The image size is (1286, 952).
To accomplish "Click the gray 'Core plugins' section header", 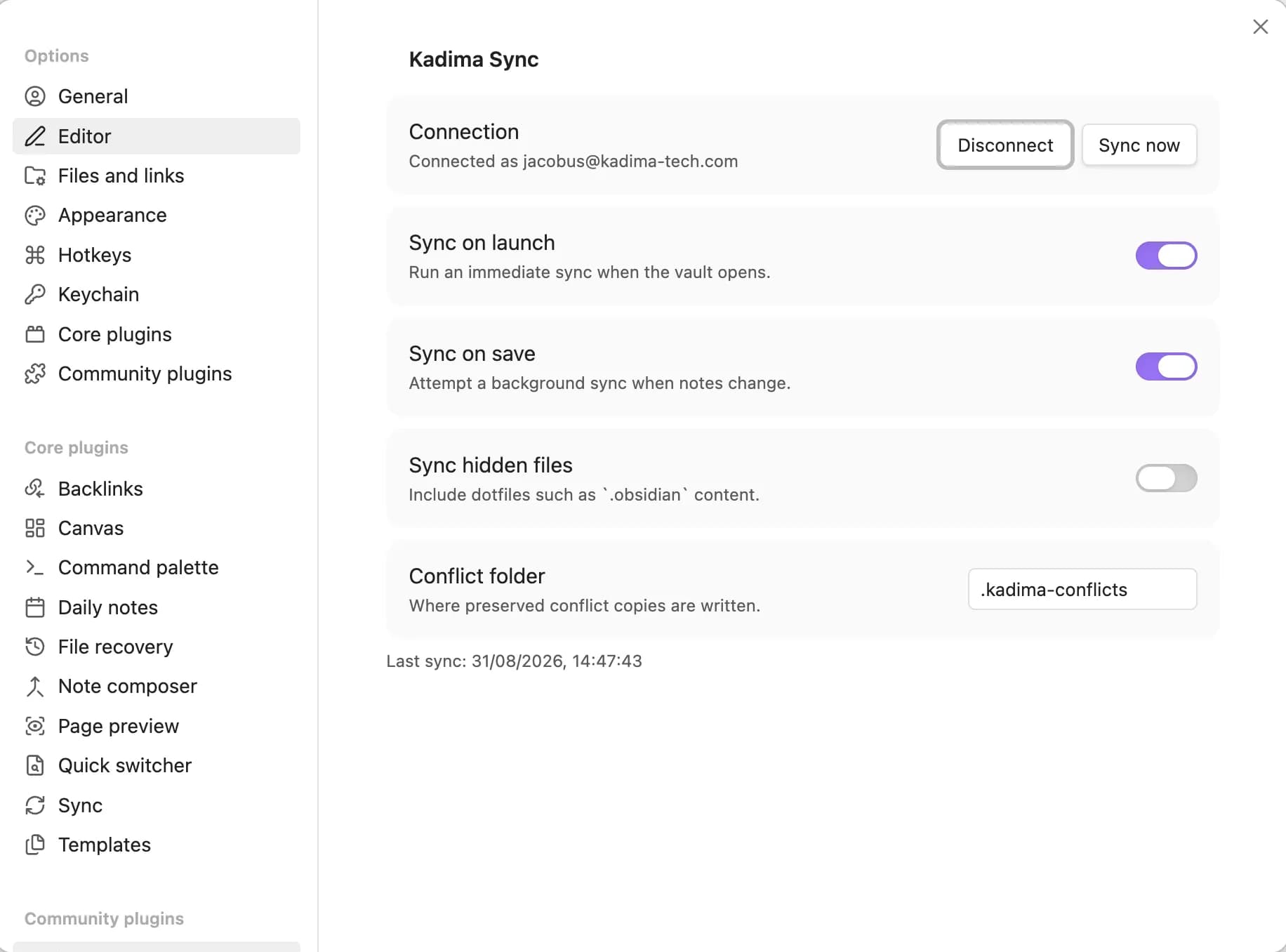I will pos(77,448).
